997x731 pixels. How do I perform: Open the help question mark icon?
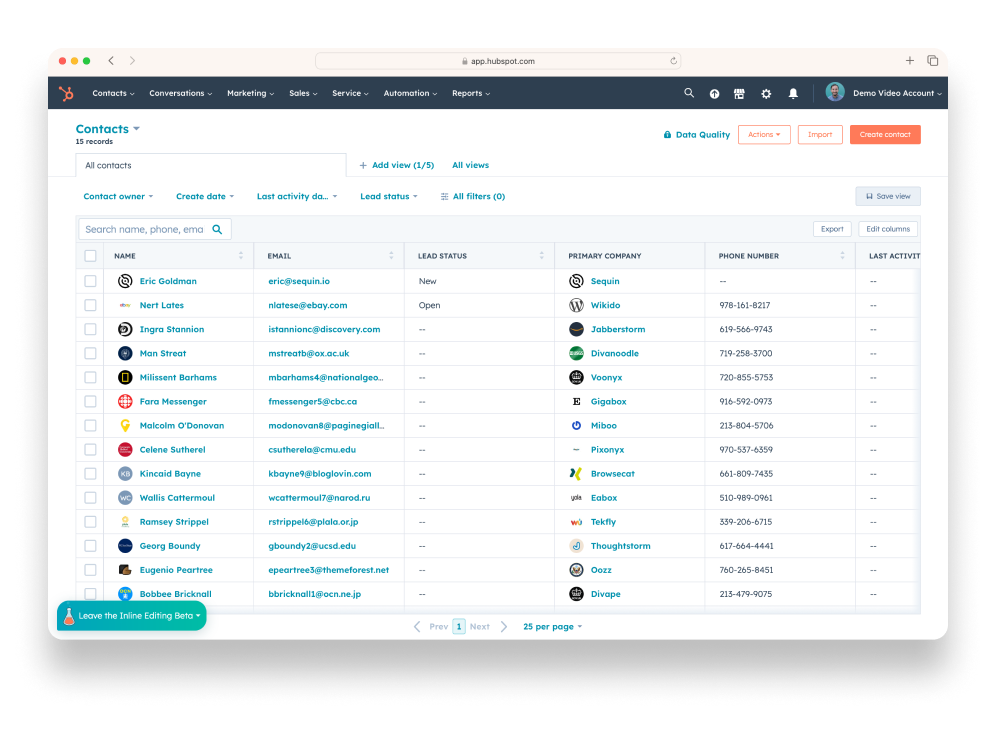tap(714, 93)
